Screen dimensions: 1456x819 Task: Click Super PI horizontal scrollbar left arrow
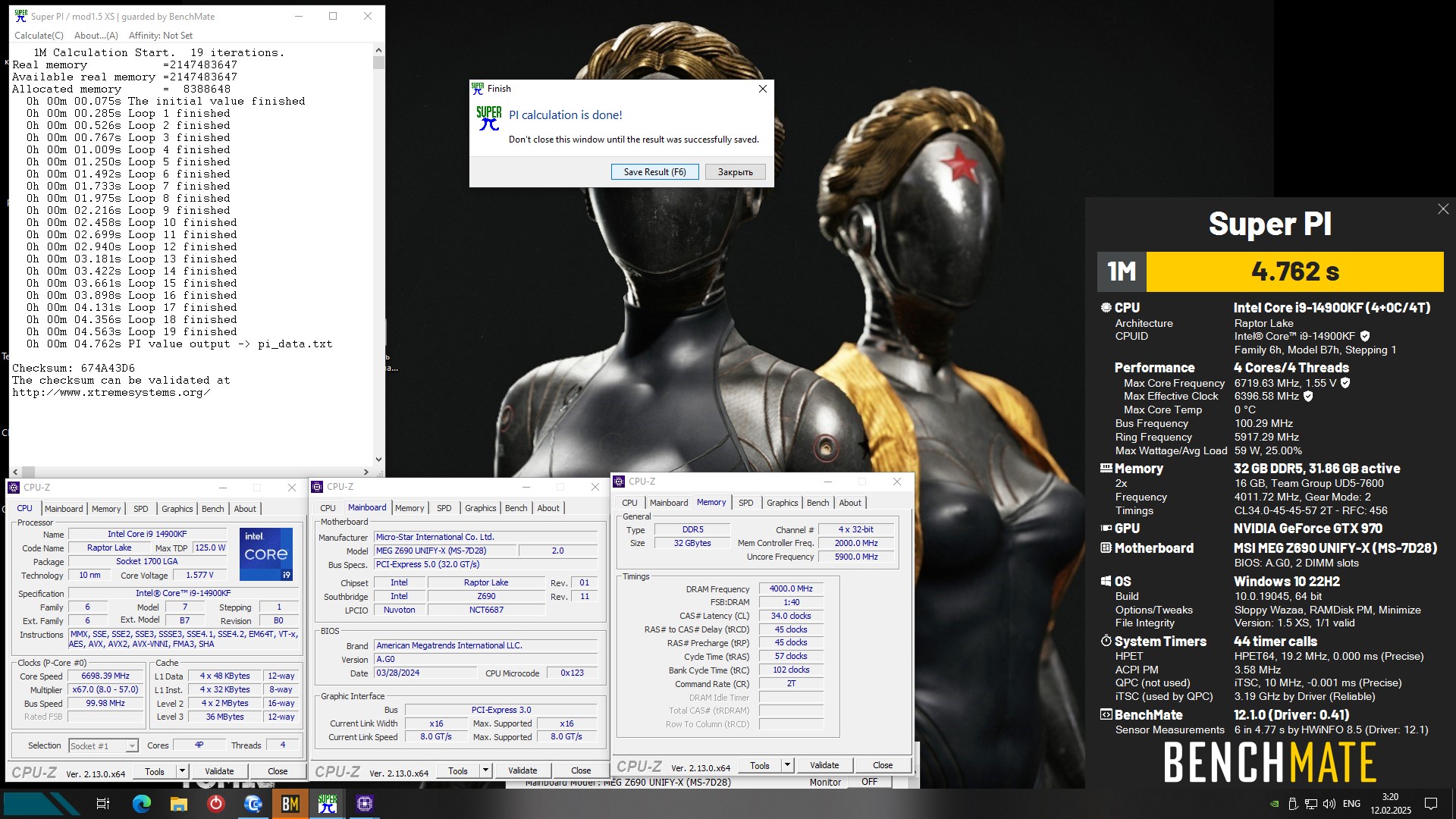[16, 472]
